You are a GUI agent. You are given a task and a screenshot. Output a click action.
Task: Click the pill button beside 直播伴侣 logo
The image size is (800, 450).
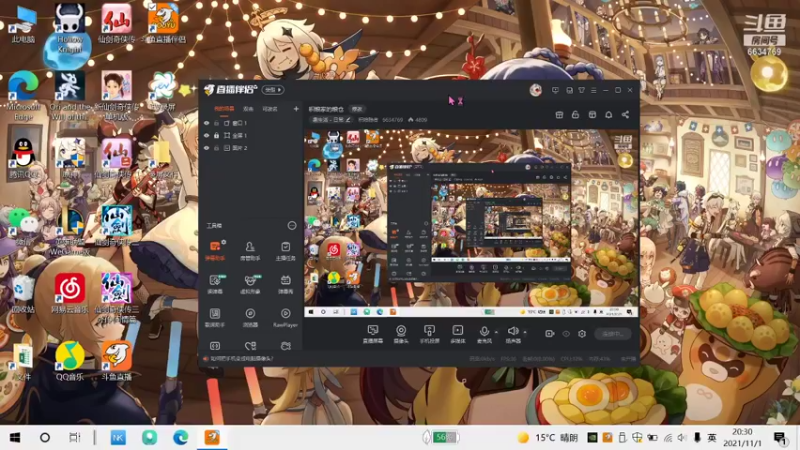[x=273, y=90]
